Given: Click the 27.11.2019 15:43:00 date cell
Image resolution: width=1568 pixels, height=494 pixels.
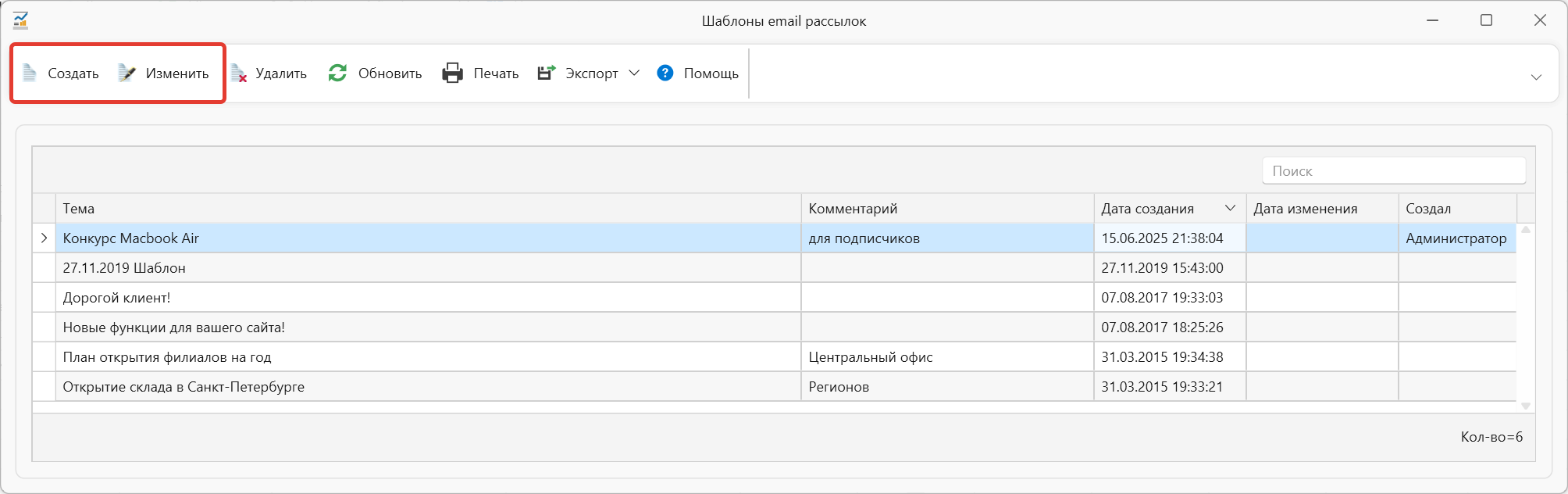Looking at the screenshot, I should click(1170, 268).
